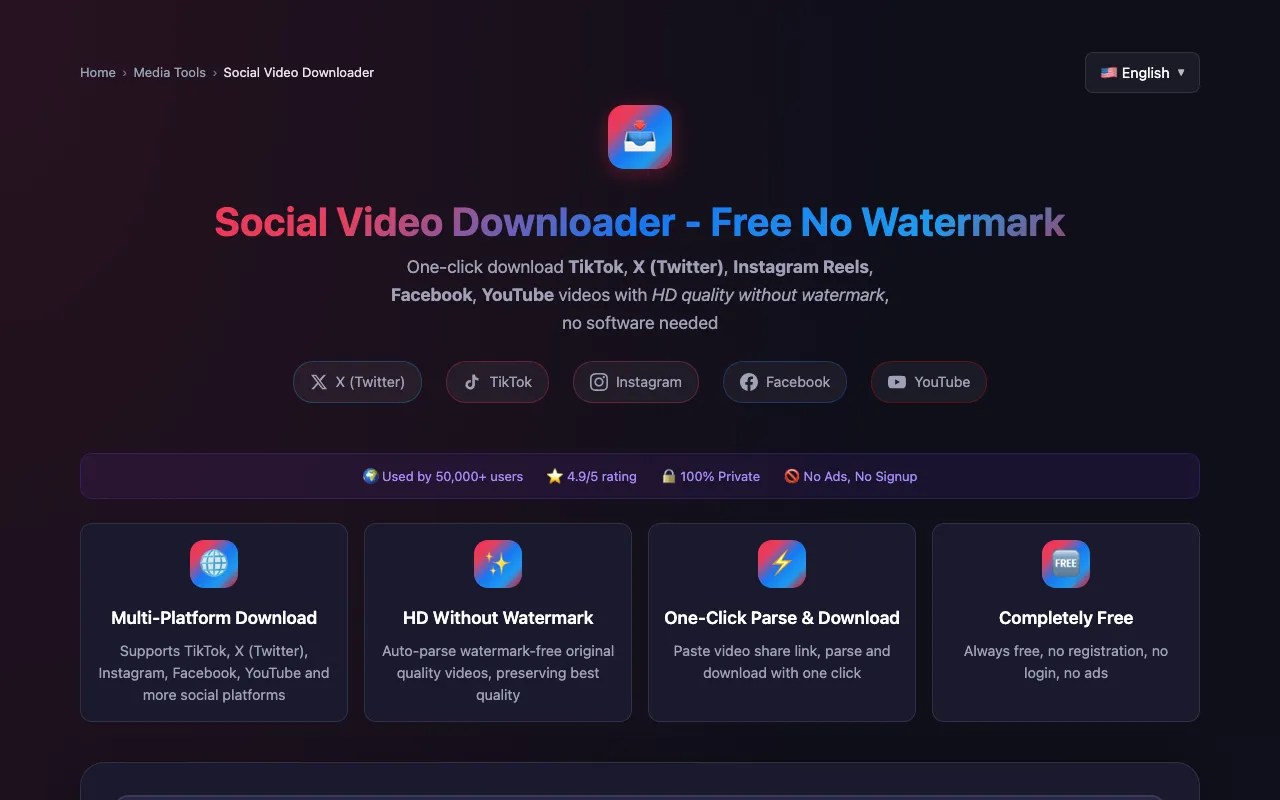Viewport: 1280px width, 800px height.
Task: Click the Facebook logo icon
Action: coord(749,382)
